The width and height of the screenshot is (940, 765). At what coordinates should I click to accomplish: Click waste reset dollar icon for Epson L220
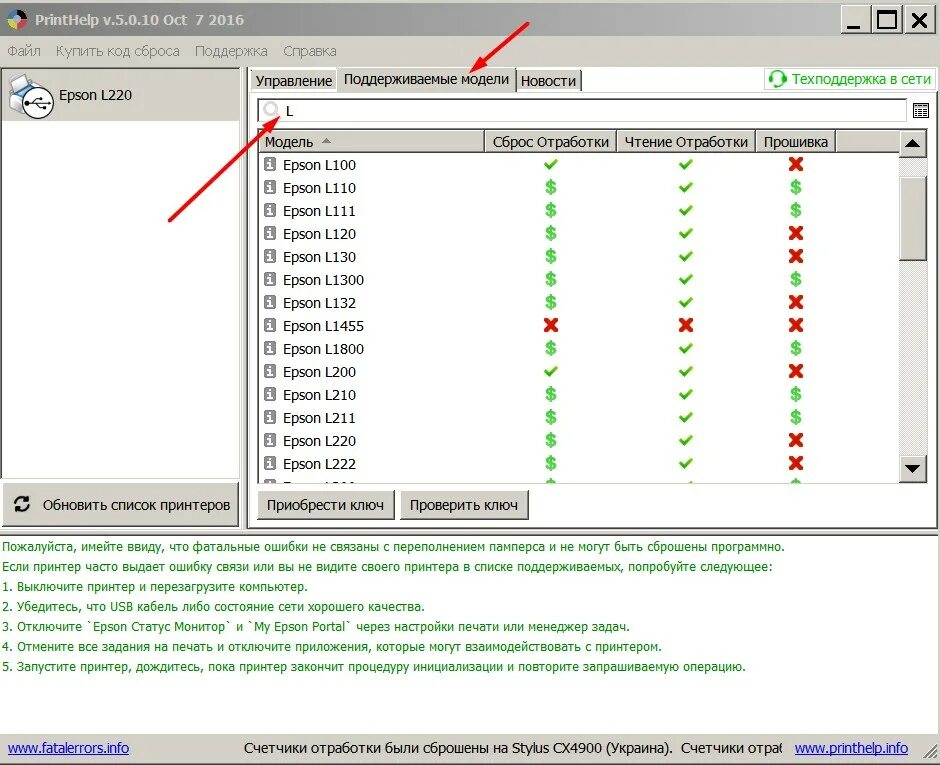(550, 441)
